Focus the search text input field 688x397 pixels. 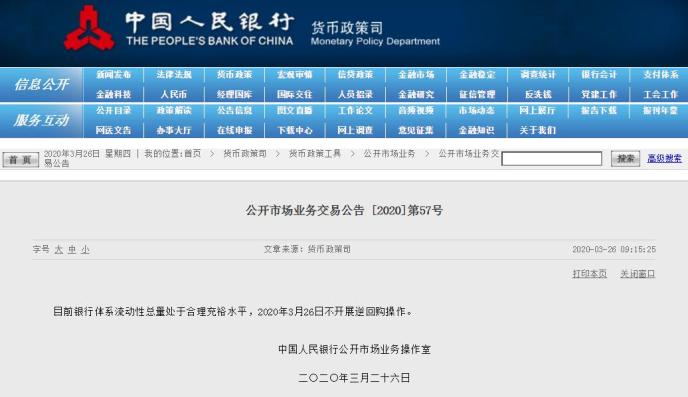coord(552,158)
